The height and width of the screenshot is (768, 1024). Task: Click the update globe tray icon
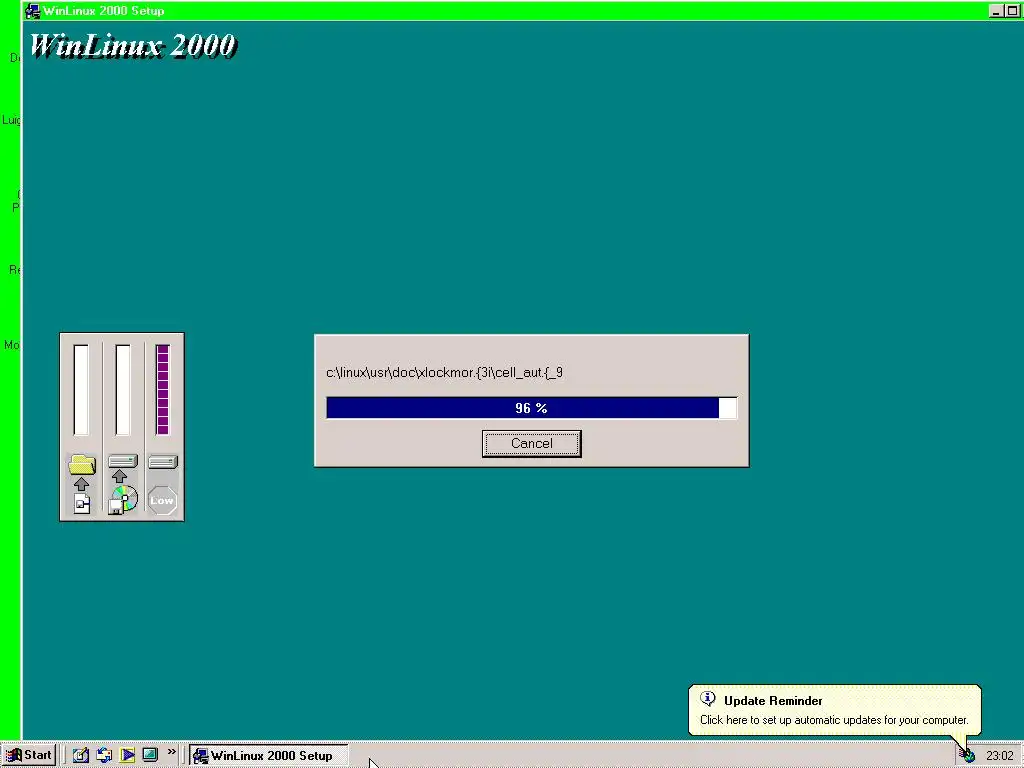pos(968,756)
